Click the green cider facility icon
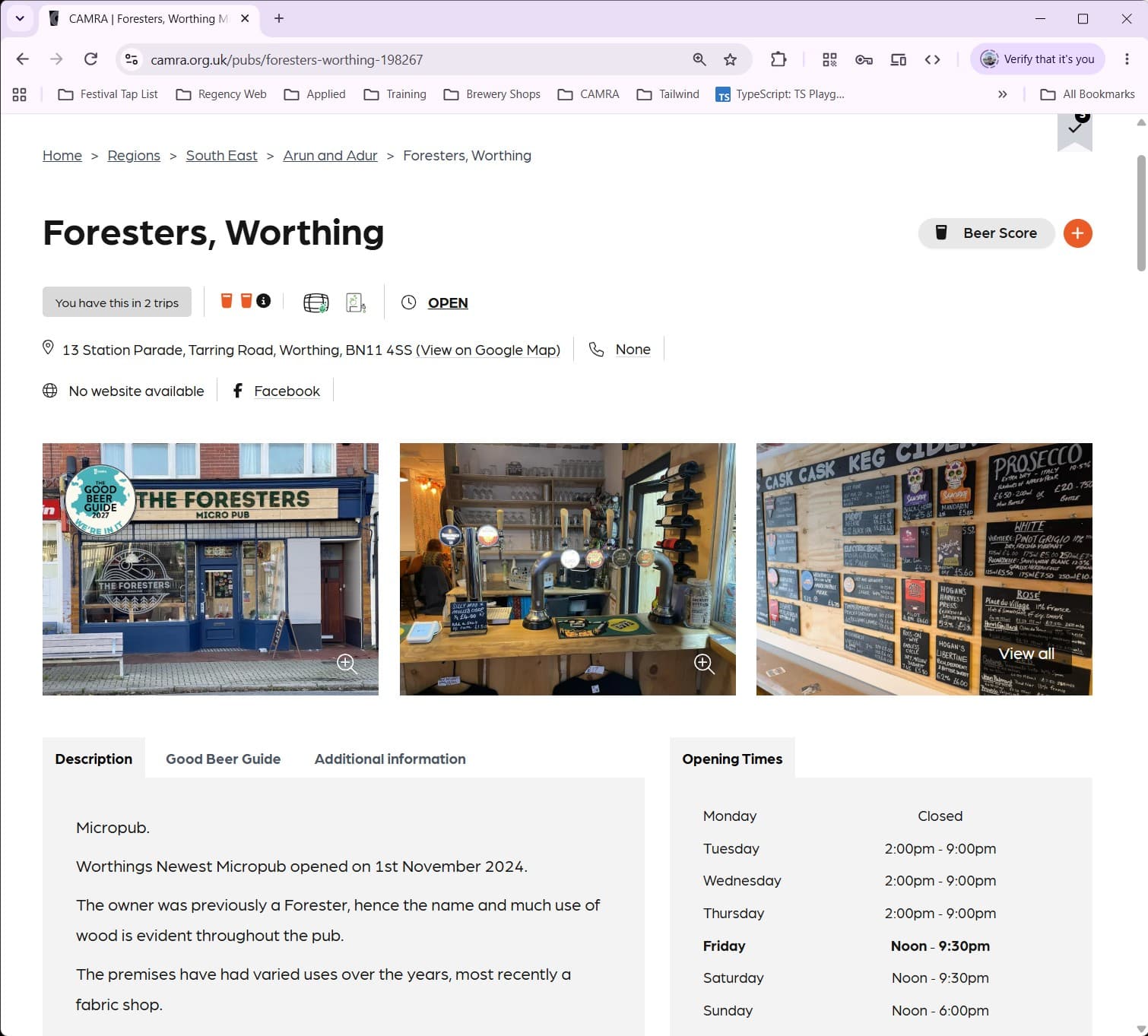The height and width of the screenshot is (1036, 1148). (x=356, y=303)
